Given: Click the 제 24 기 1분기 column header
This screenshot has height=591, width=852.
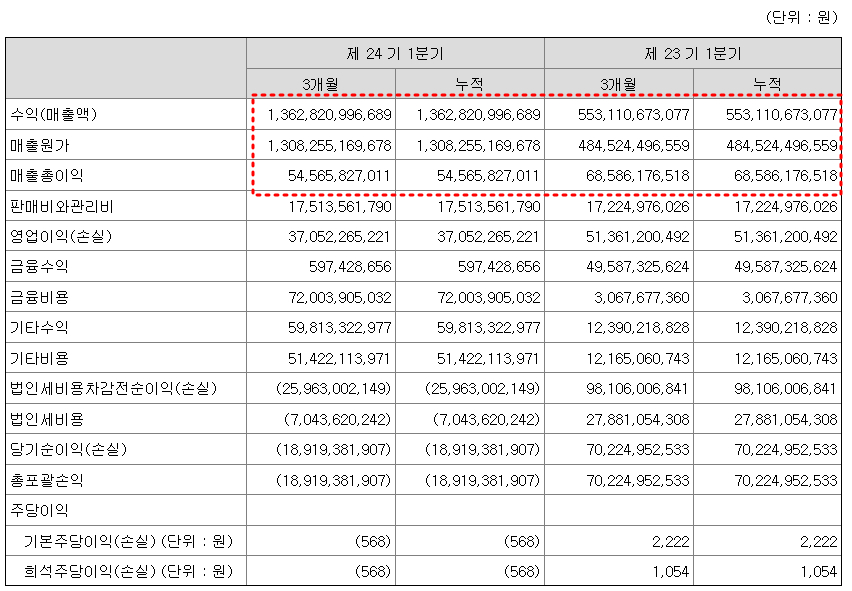Looking at the screenshot, I should (393, 49).
